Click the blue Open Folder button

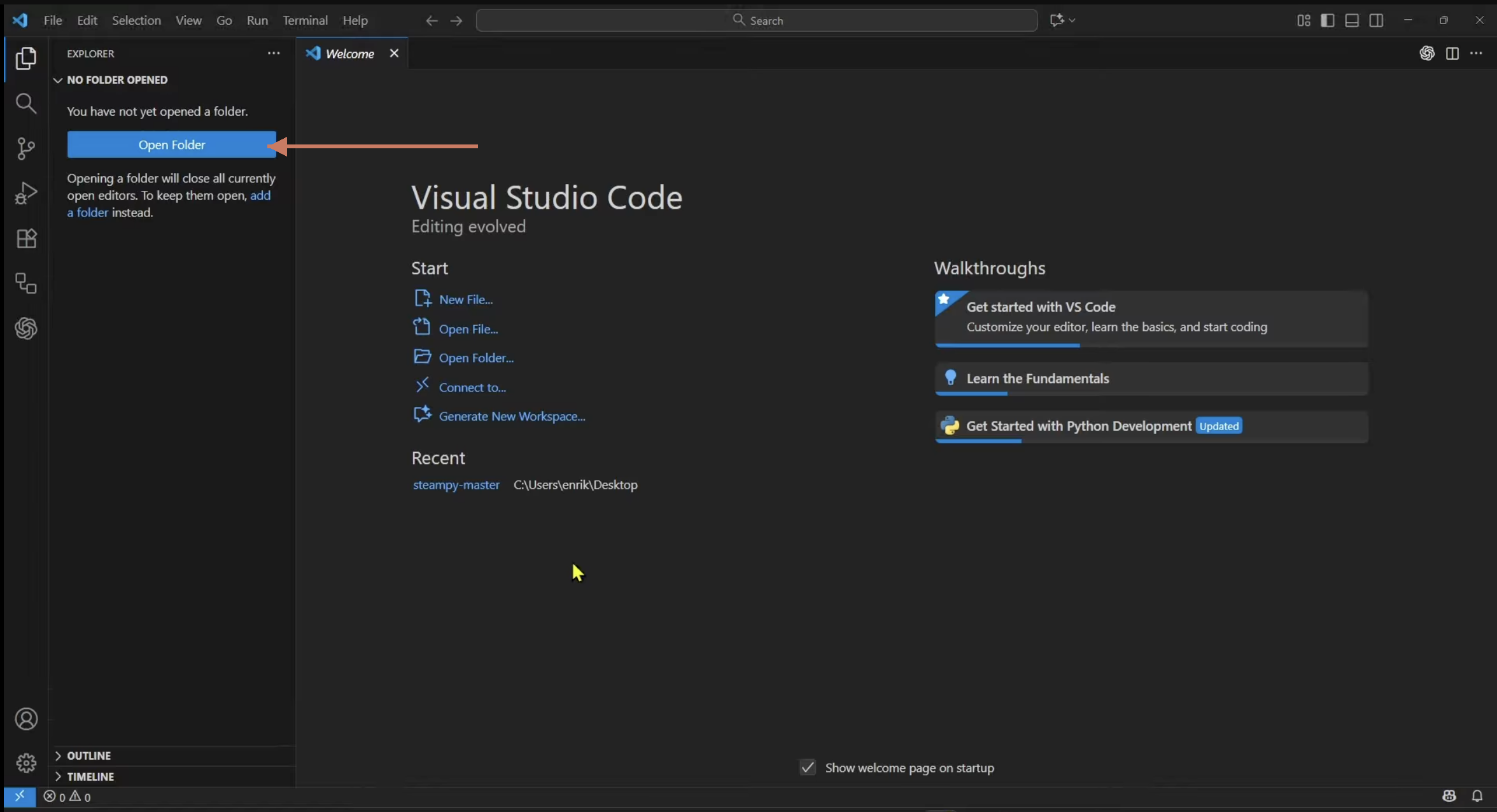[x=172, y=144]
